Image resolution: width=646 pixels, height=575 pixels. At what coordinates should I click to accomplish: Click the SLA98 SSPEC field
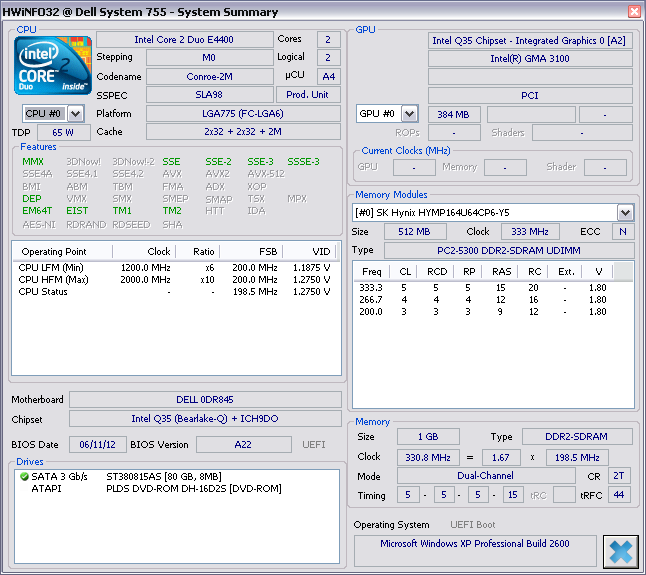point(209,95)
